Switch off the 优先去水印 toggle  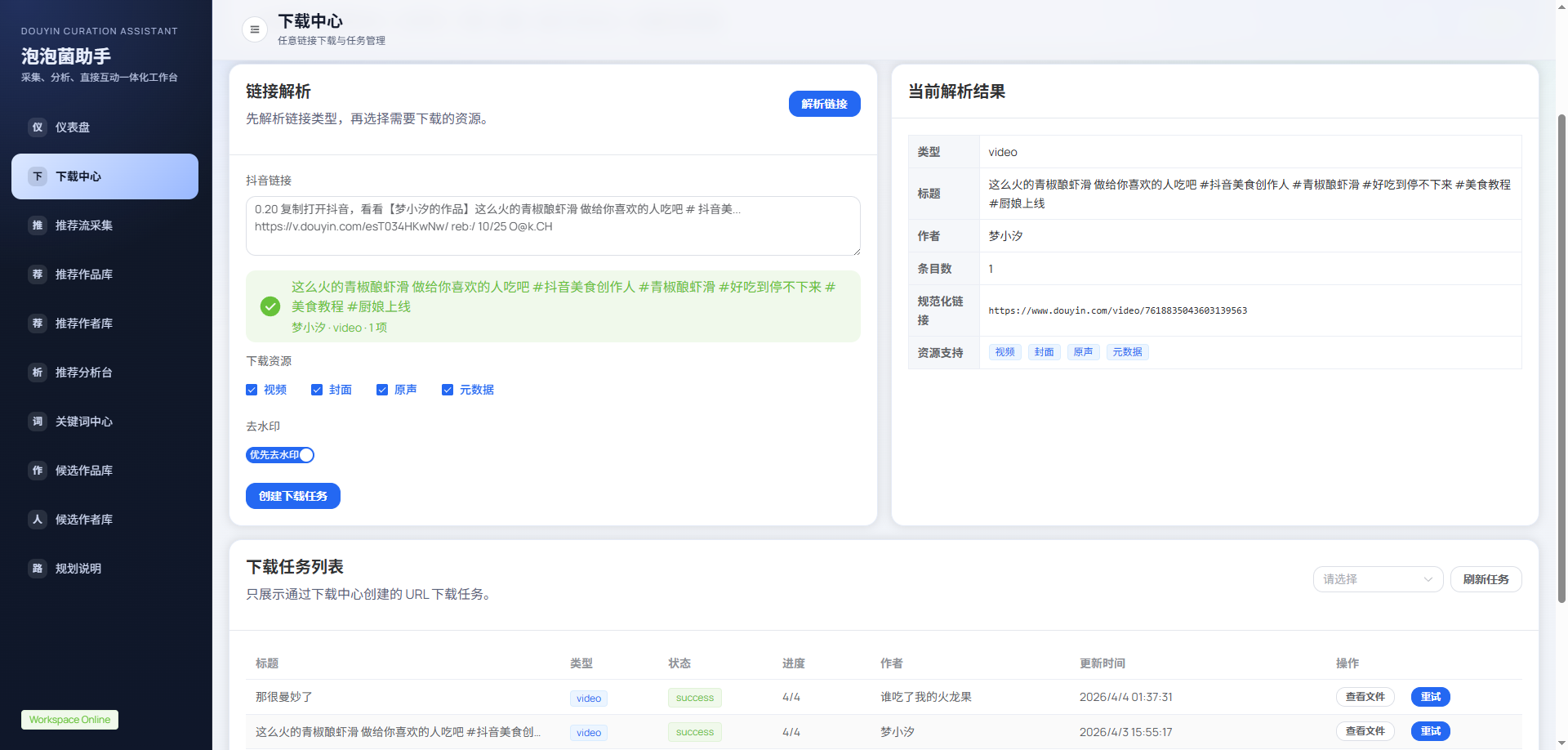[x=280, y=455]
